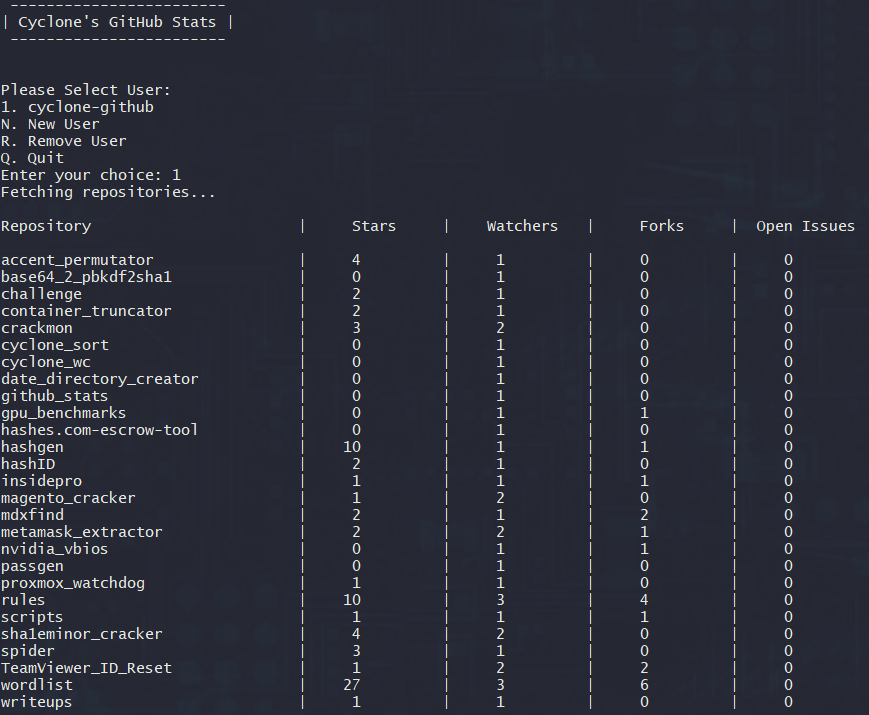
Task: Click the hashID repository name
Action: (28, 464)
